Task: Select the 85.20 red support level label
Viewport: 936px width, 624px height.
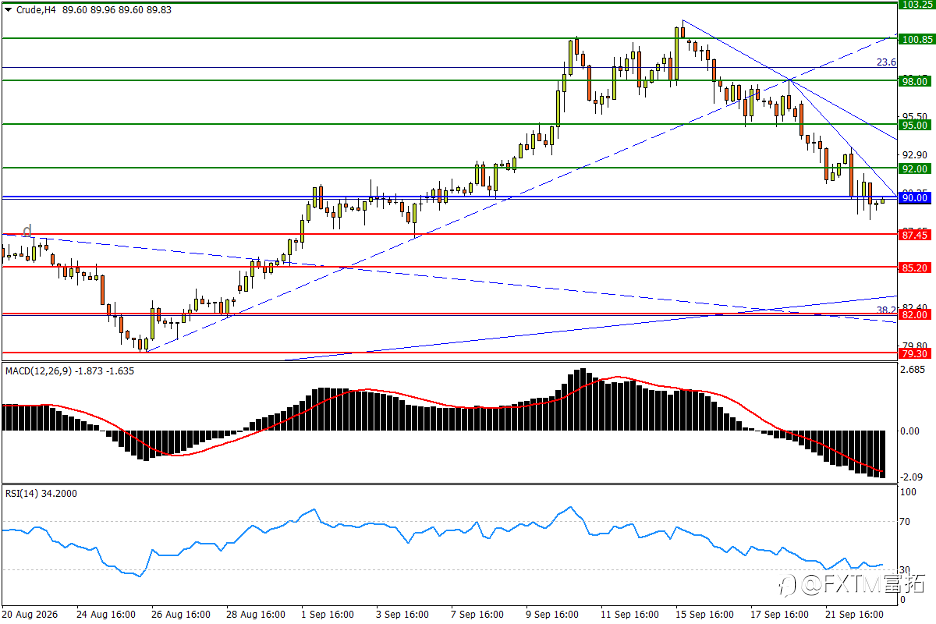Action: coord(915,268)
